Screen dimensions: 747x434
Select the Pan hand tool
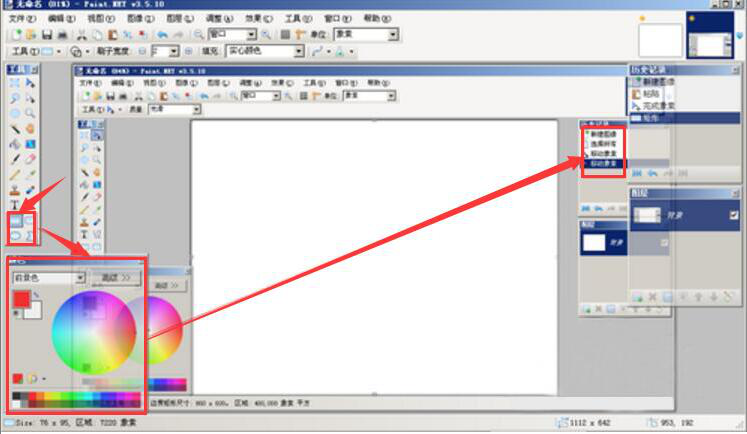point(30,129)
